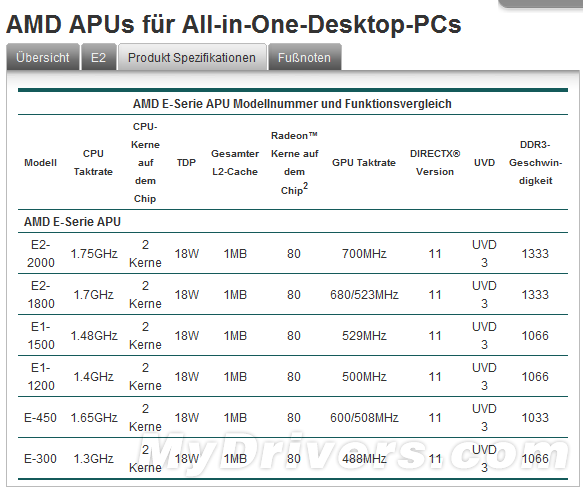The width and height of the screenshot is (583, 490).
Task: Click the E1-1500 model cell
Action: click(x=41, y=335)
